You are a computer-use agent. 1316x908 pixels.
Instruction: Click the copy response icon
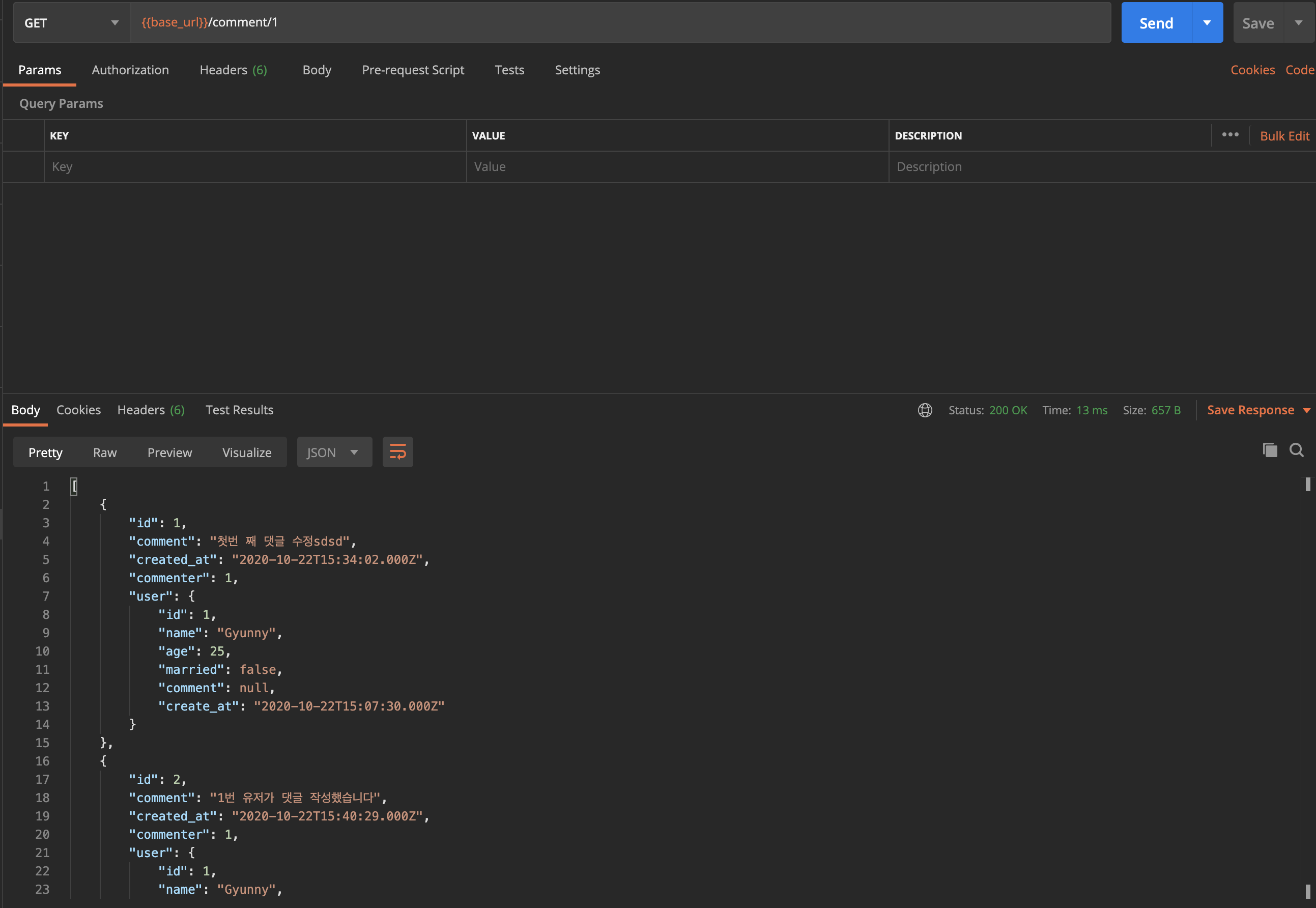(x=1270, y=450)
